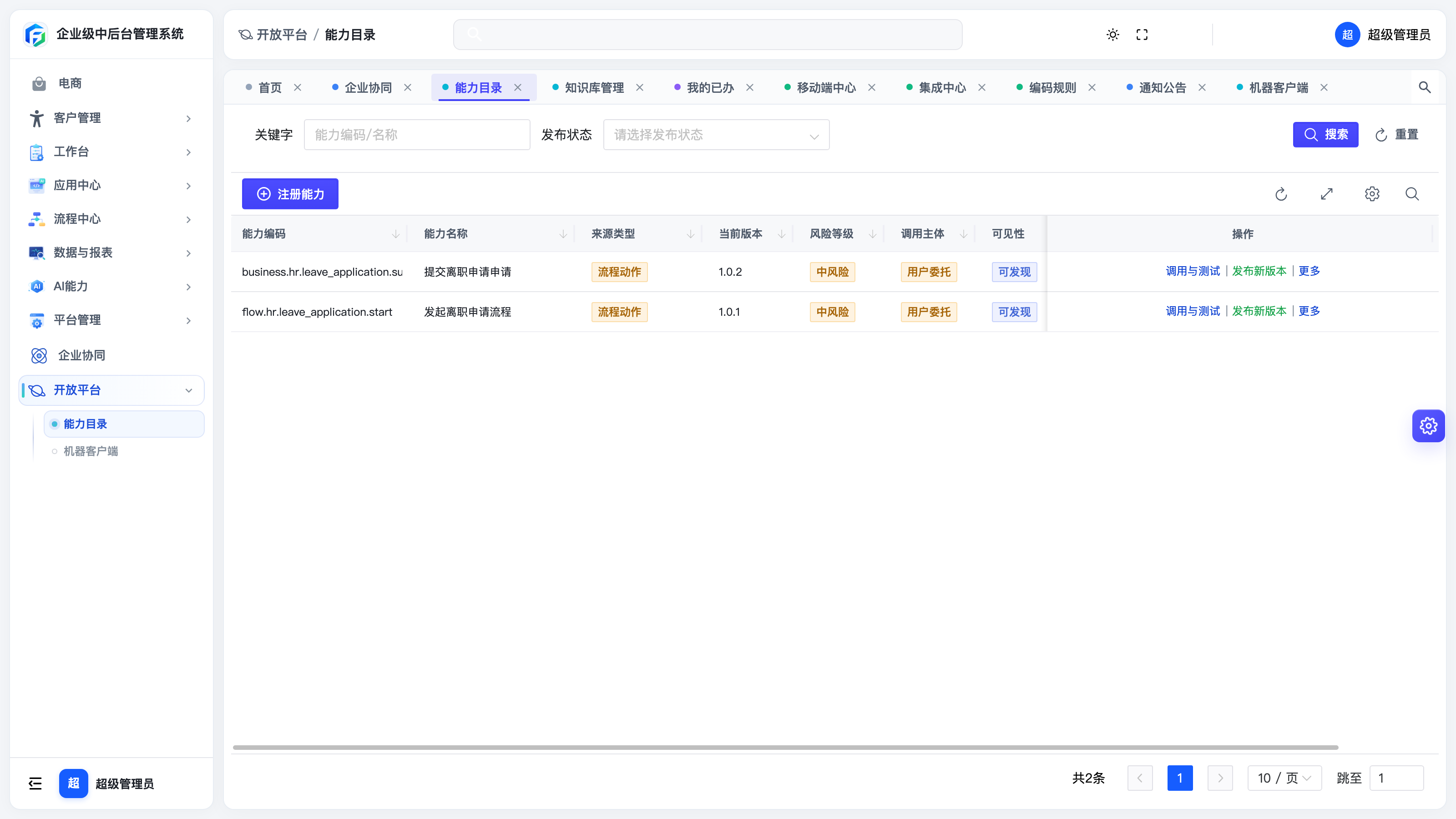Expand 平台管理 menu
Image resolution: width=1456 pixels, height=819 pixels.
(x=111, y=319)
